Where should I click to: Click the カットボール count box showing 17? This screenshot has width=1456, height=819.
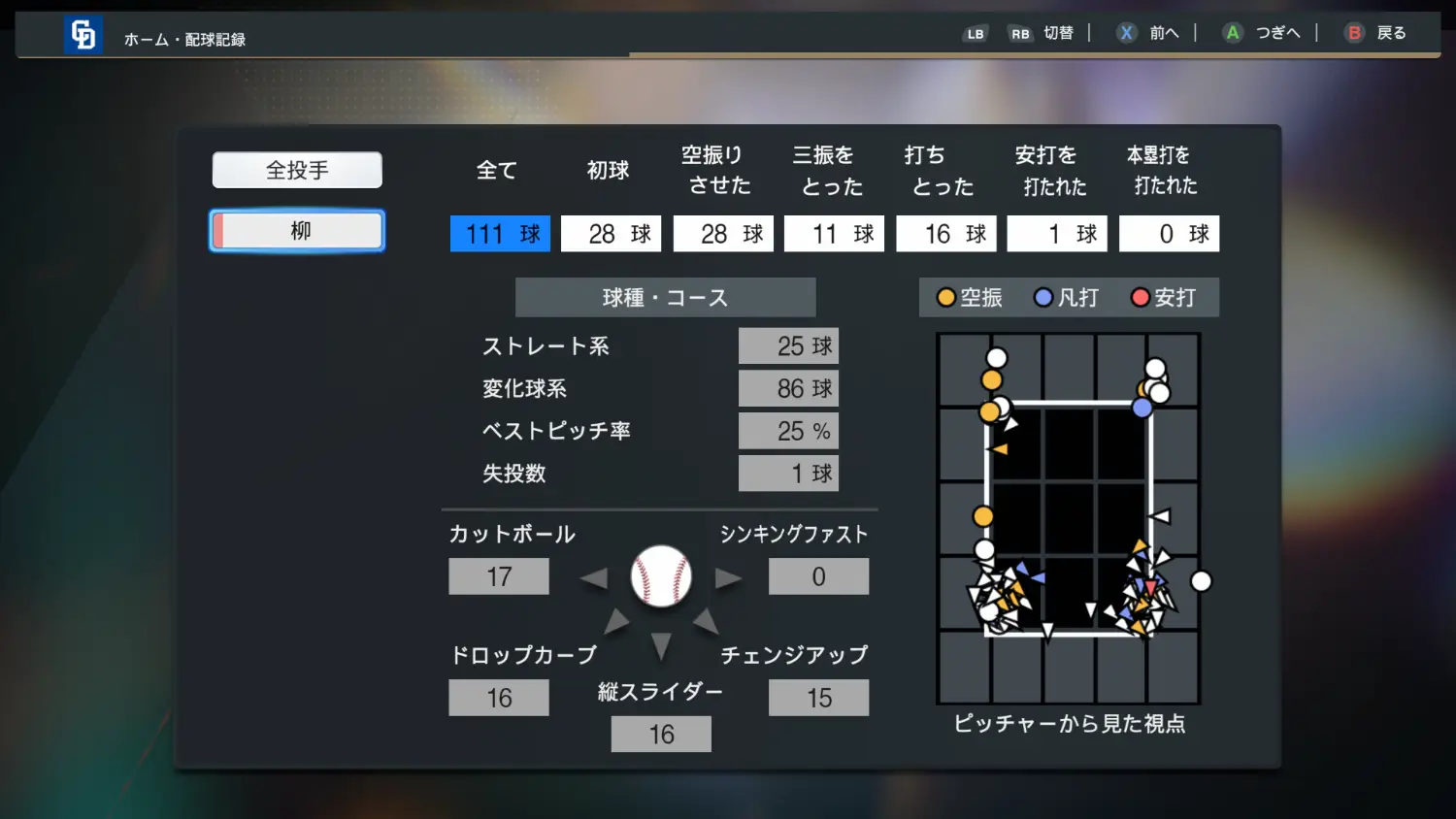(499, 576)
